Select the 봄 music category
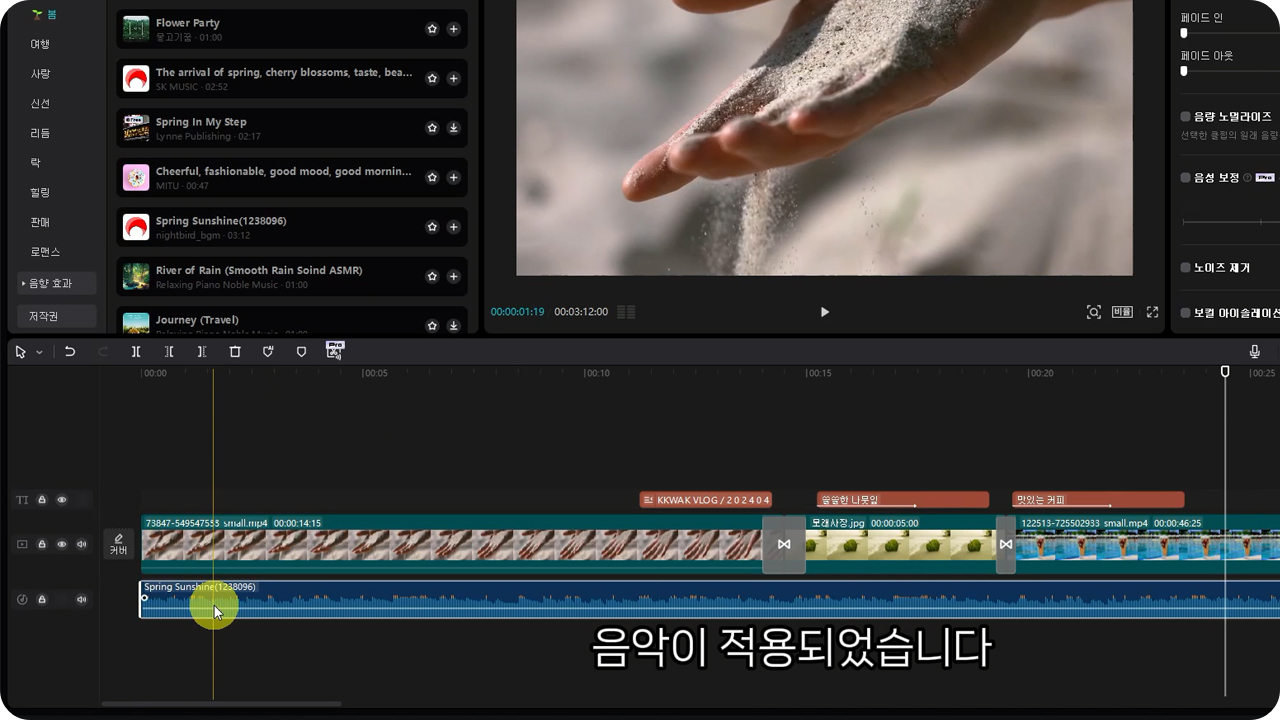Screen dimensions: 1280x720 pyautogui.click(x=45, y=15)
